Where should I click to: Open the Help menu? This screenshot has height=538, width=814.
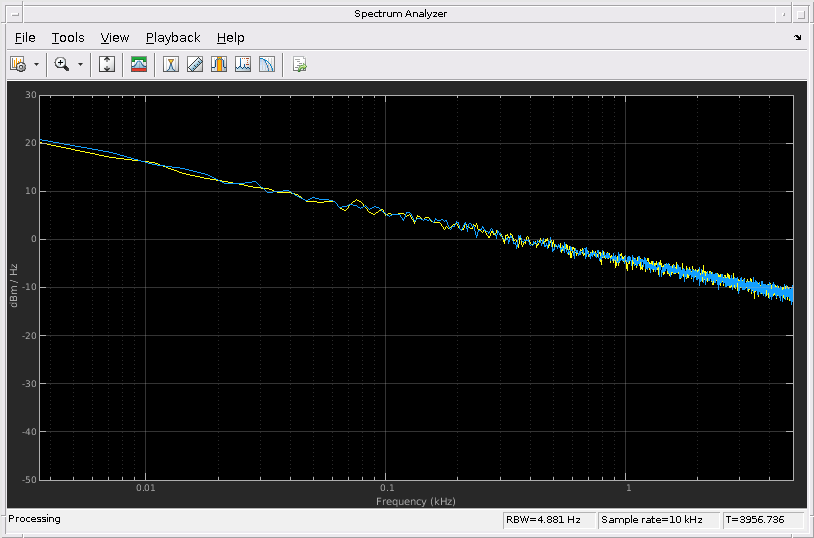(231, 37)
